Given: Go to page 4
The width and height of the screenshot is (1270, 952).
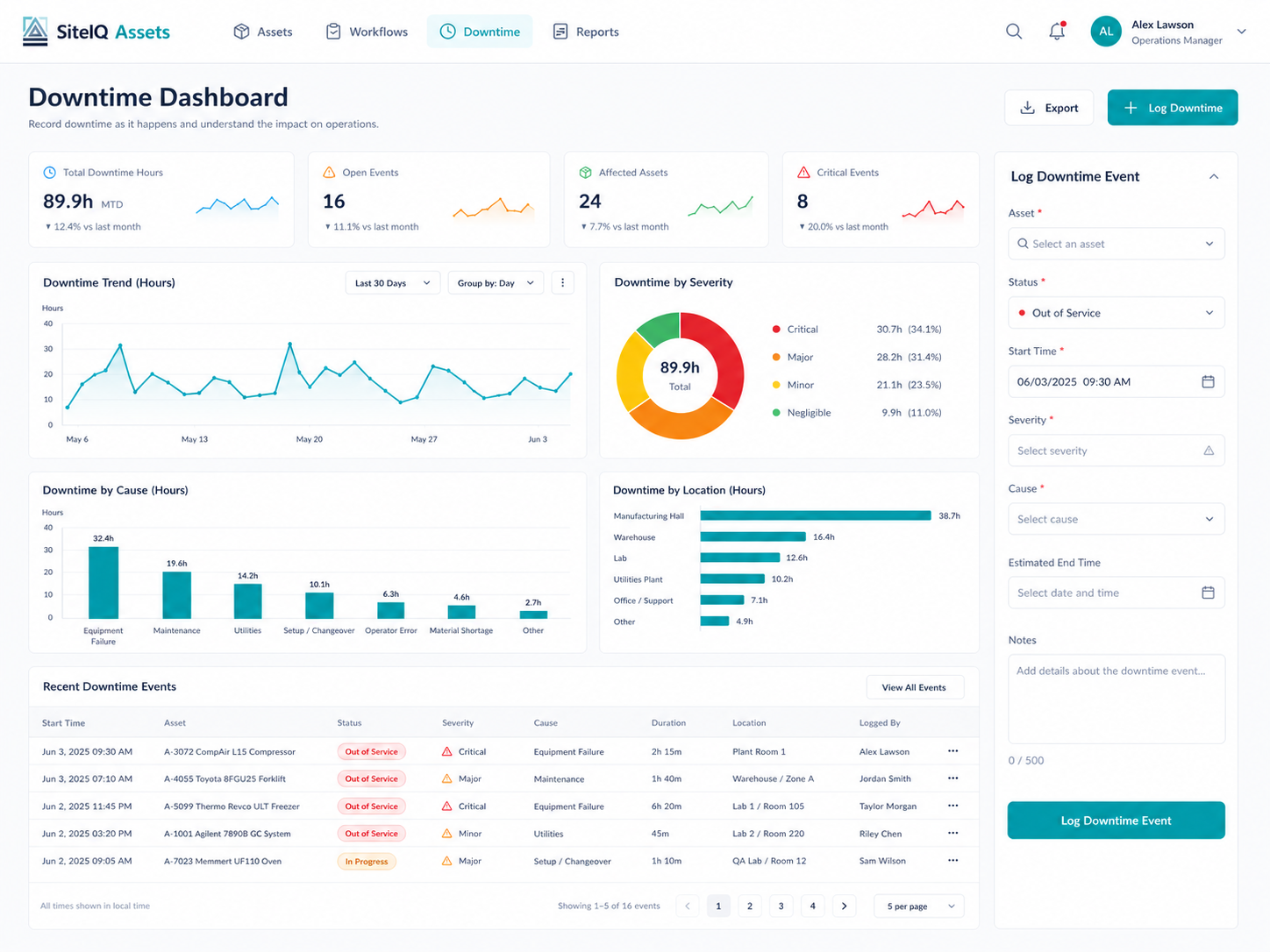Looking at the screenshot, I should [x=813, y=906].
